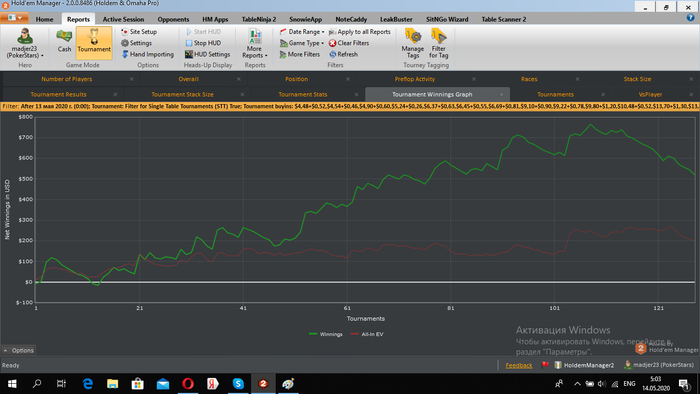Click Stop HUD
Viewport: 700px width, 394px height.
[x=203, y=43]
